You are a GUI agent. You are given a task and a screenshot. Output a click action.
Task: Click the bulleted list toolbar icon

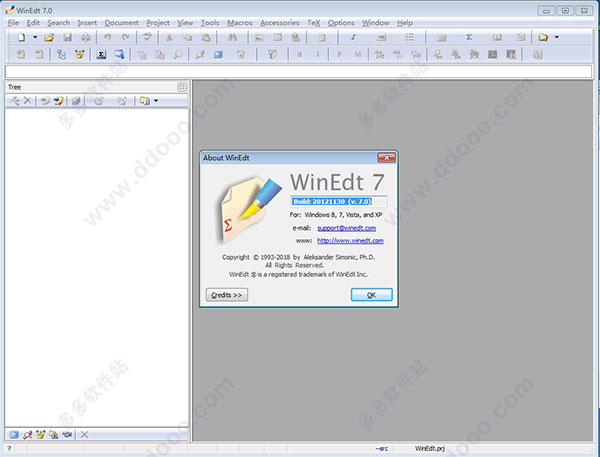point(409,37)
